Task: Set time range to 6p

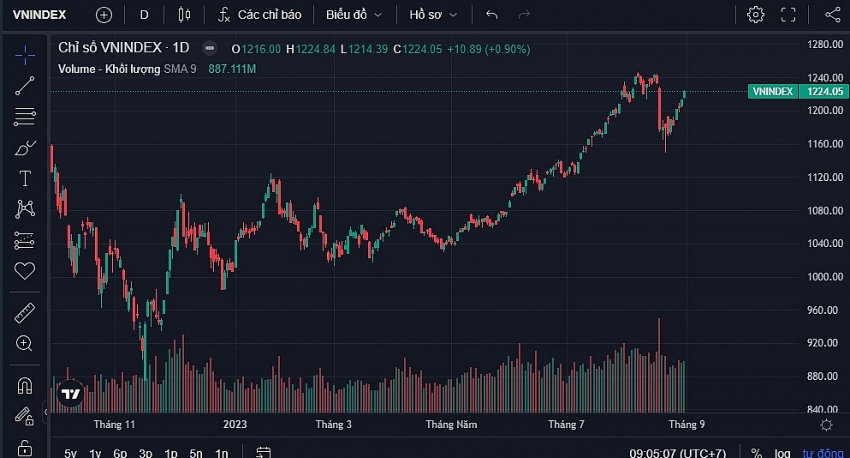Action: click(120, 453)
